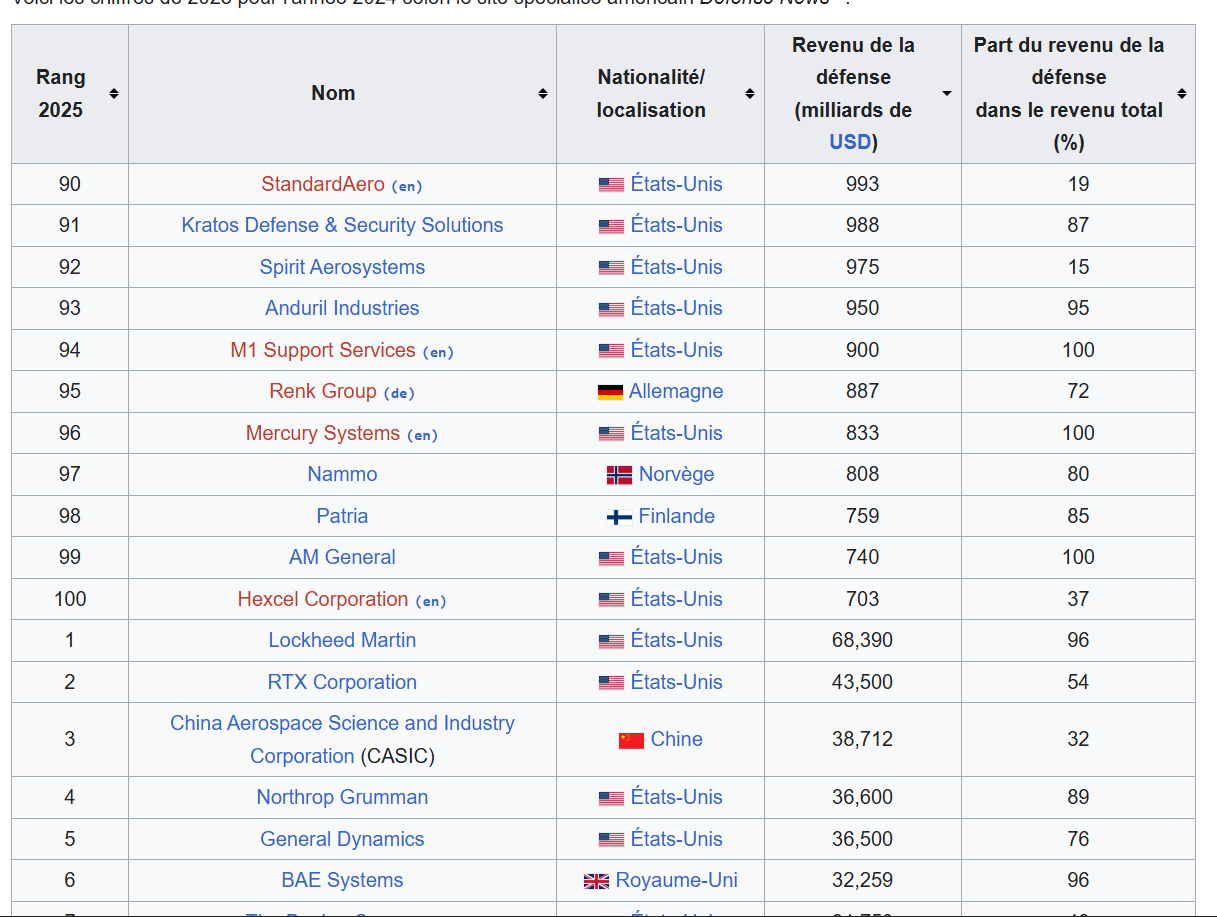Select revenue value 887 in Renk row
The width and height of the screenshot is (1217, 917).
click(x=862, y=391)
